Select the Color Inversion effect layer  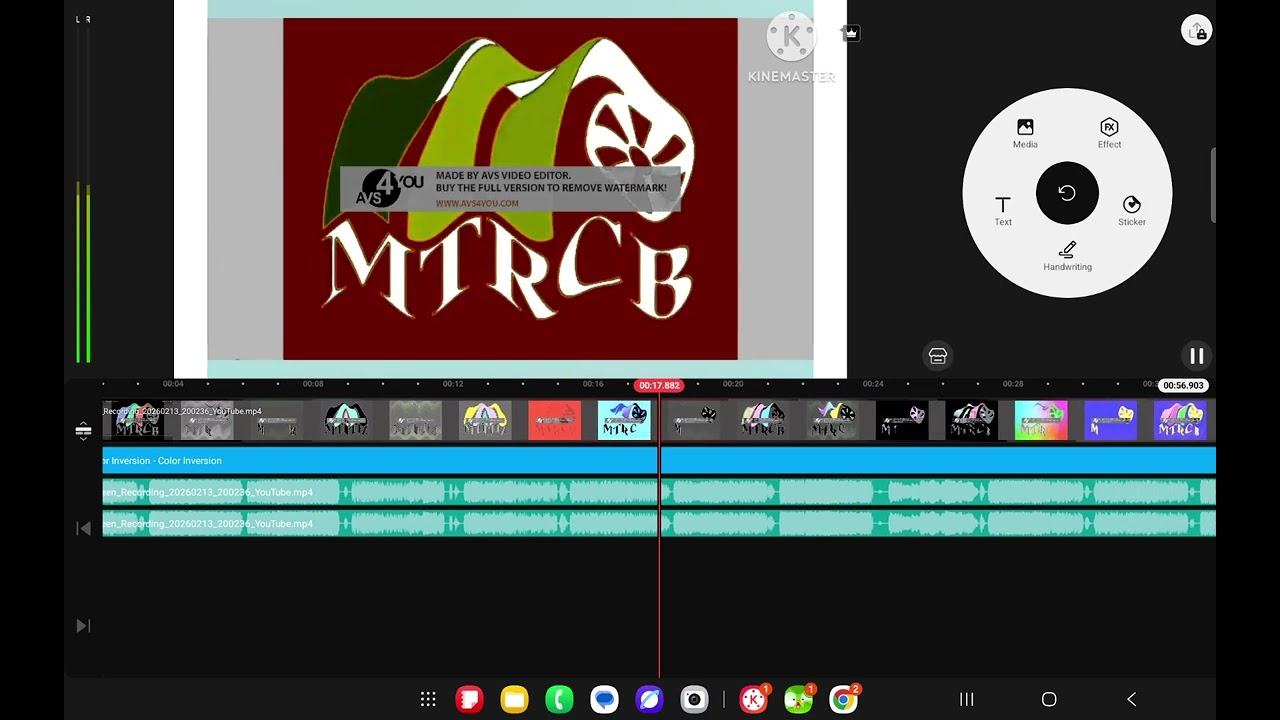[x=659, y=460]
